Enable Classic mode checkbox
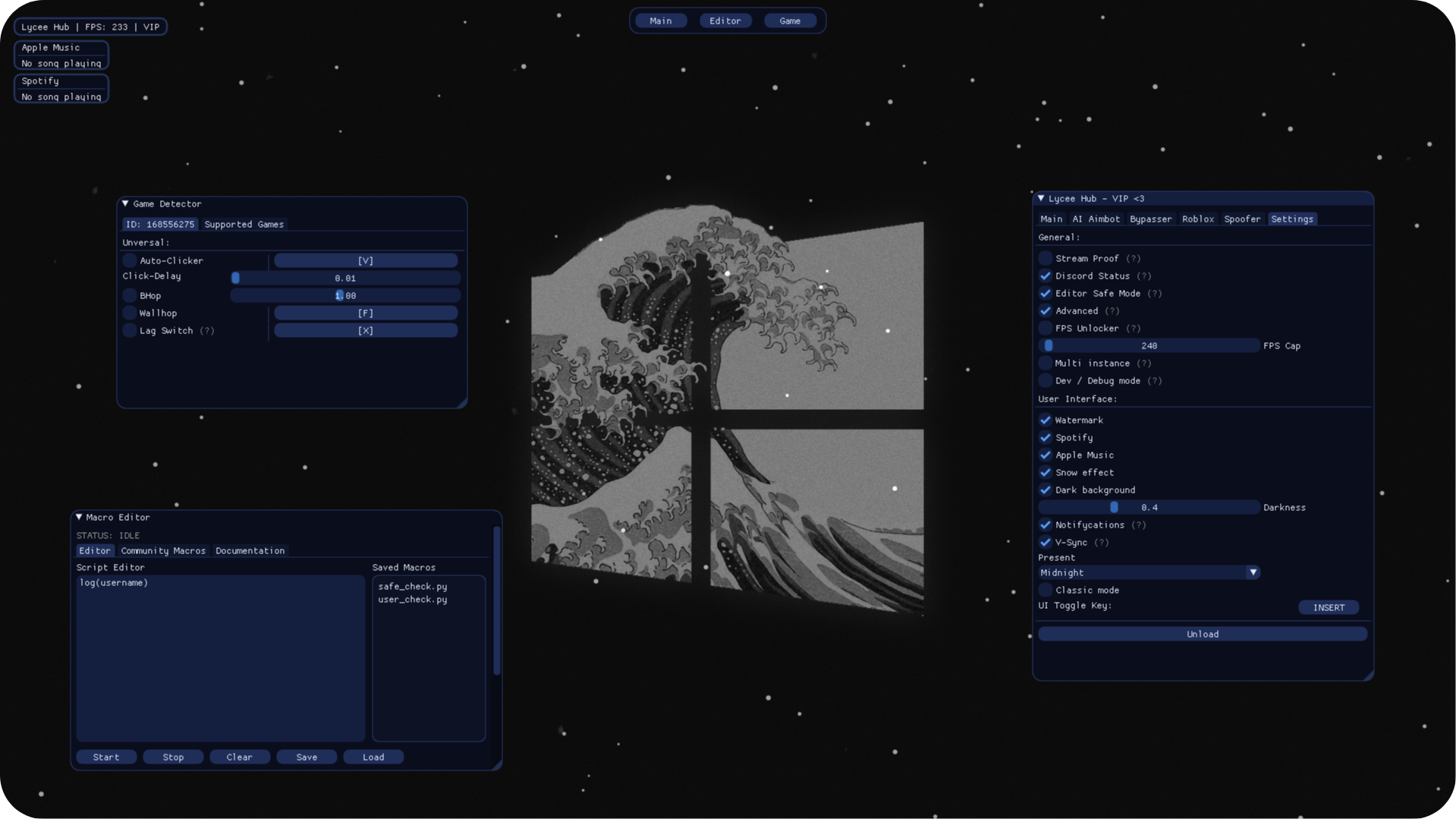This screenshot has width=1456, height=819. 1046,590
